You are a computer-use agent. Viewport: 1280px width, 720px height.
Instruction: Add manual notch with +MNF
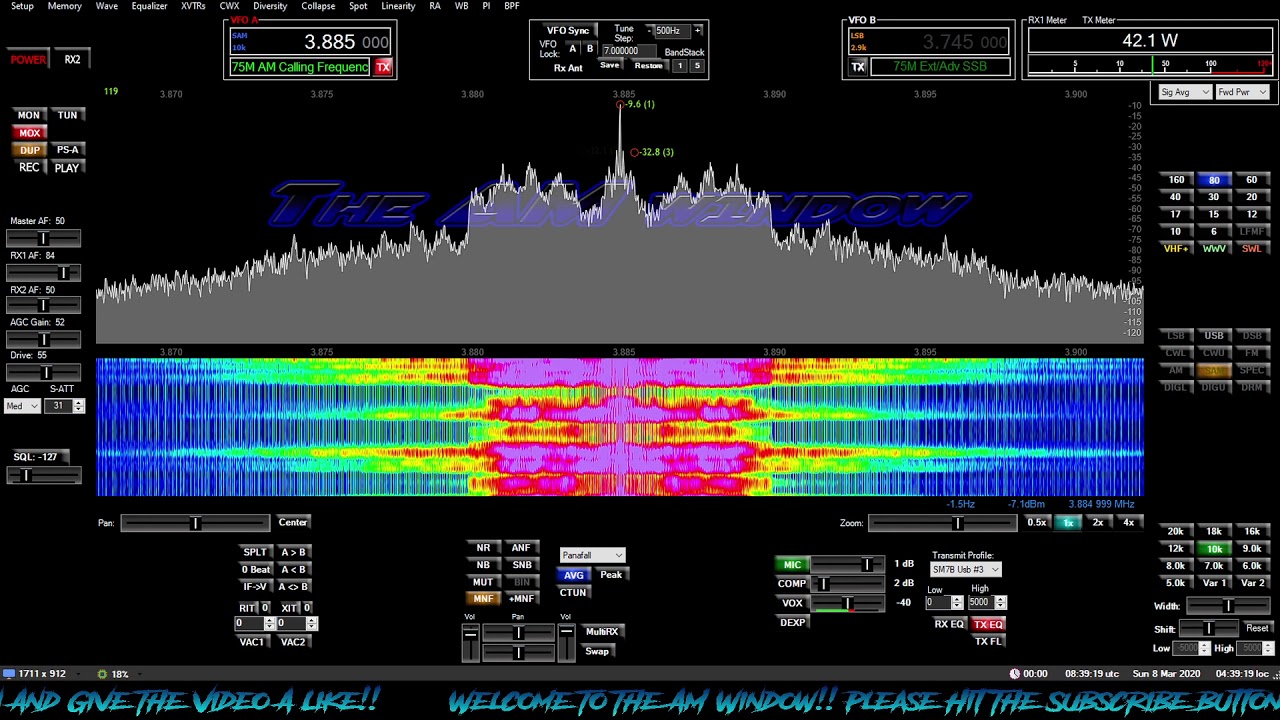521,599
